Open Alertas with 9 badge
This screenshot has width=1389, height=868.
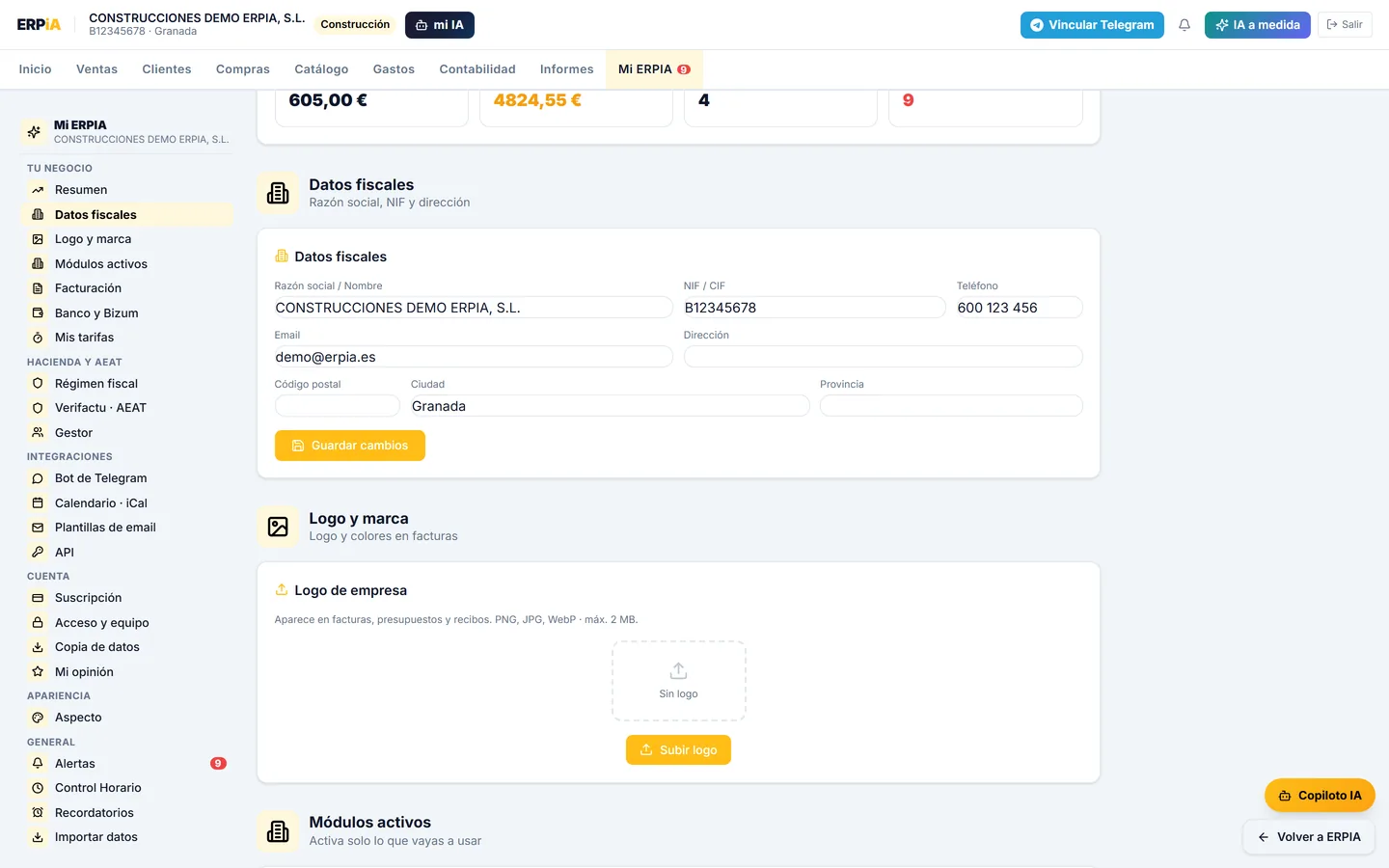tap(126, 764)
